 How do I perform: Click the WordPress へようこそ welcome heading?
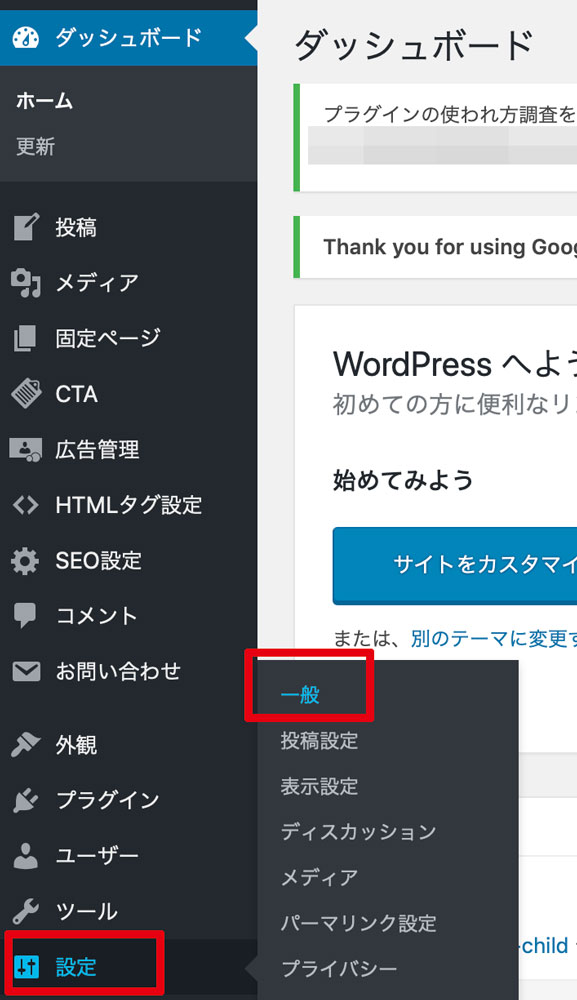[x=455, y=365]
